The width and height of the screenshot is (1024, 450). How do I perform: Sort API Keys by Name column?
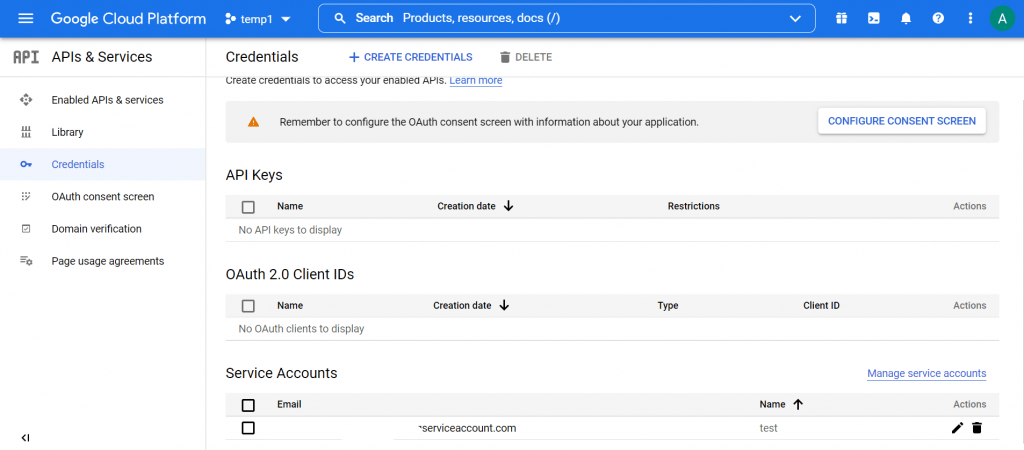pos(290,206)
